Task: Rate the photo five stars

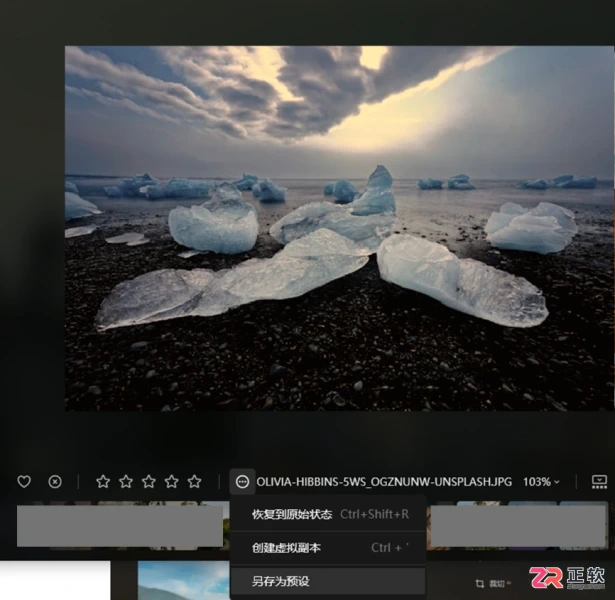Action: coord(194,482)
